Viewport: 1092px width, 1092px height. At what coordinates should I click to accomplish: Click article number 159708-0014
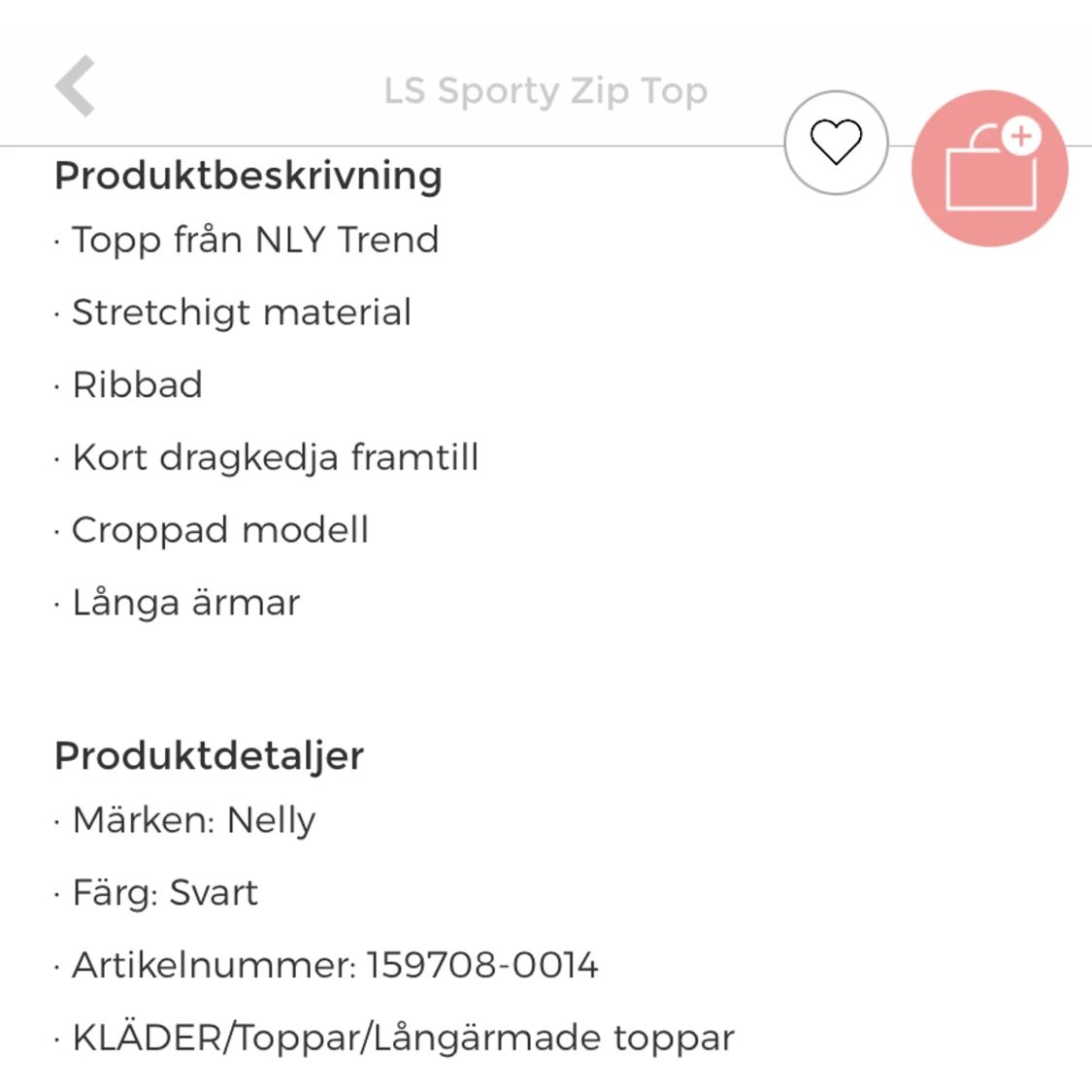(x=482, y=966)
